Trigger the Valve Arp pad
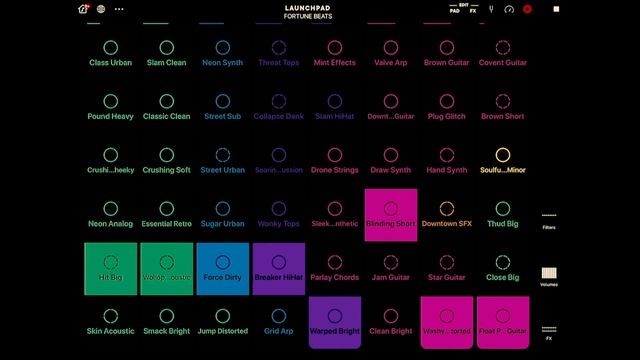The width and height of the screenshot is (640, 360). [391, 54]
